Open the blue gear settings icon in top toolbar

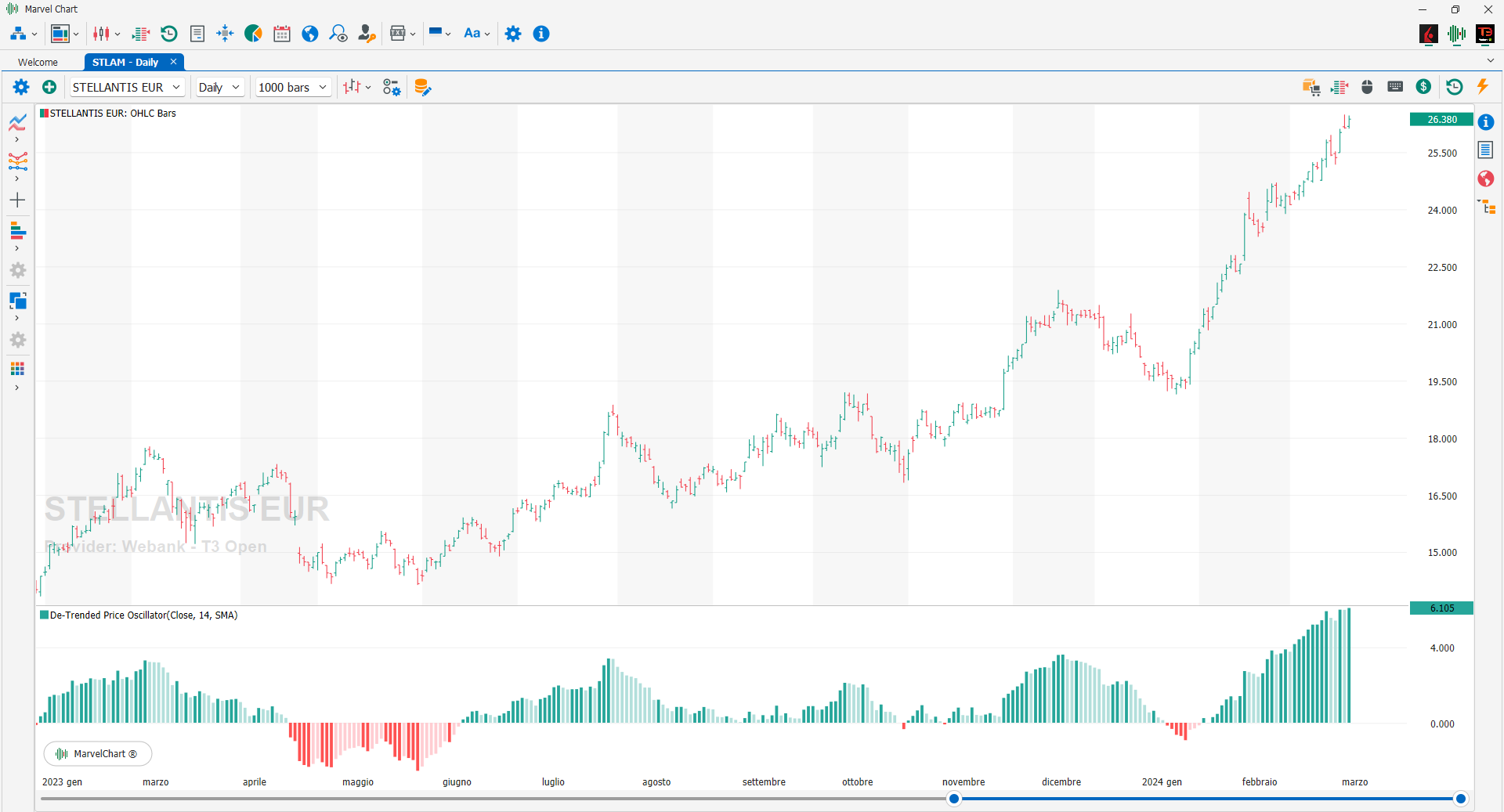[x=513, y=34]
